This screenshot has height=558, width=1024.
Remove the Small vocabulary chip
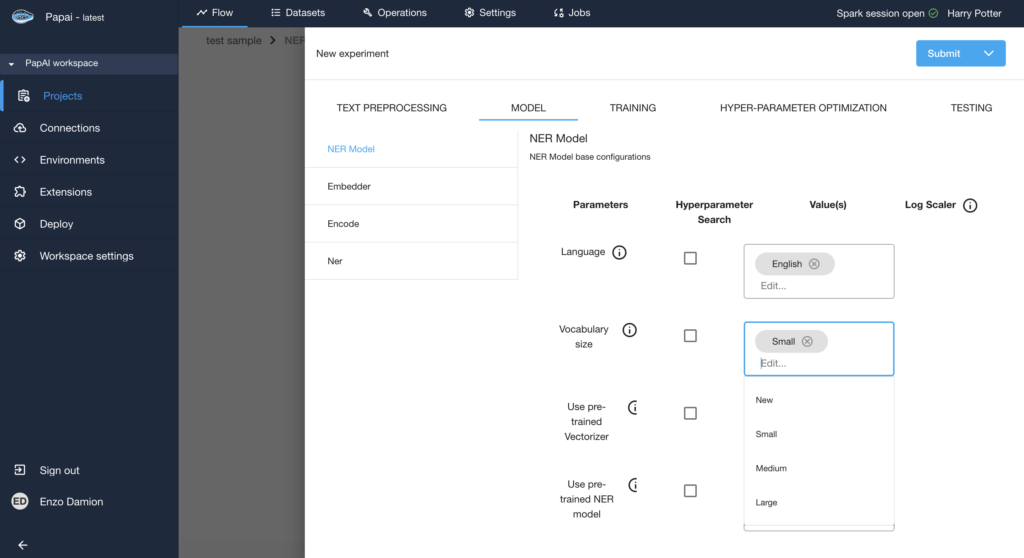tap(807, 341)
